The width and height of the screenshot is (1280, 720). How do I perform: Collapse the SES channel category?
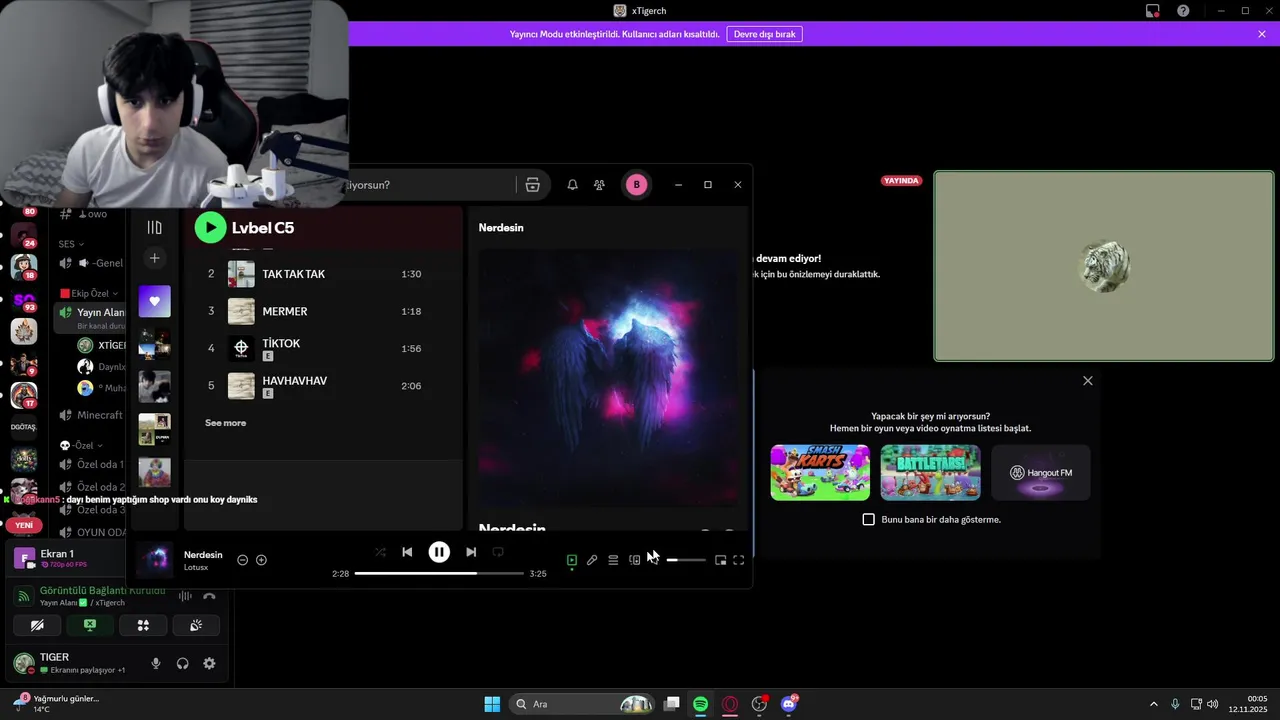70,244
